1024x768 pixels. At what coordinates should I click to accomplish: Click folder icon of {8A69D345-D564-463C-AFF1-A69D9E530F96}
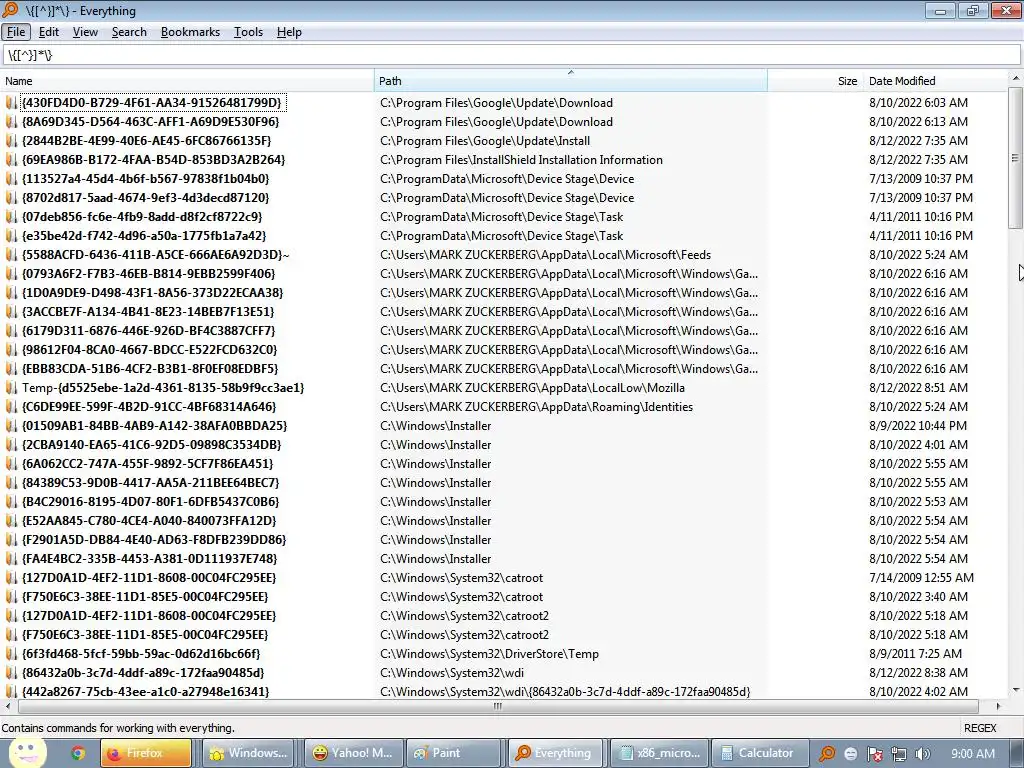(12, 121)
